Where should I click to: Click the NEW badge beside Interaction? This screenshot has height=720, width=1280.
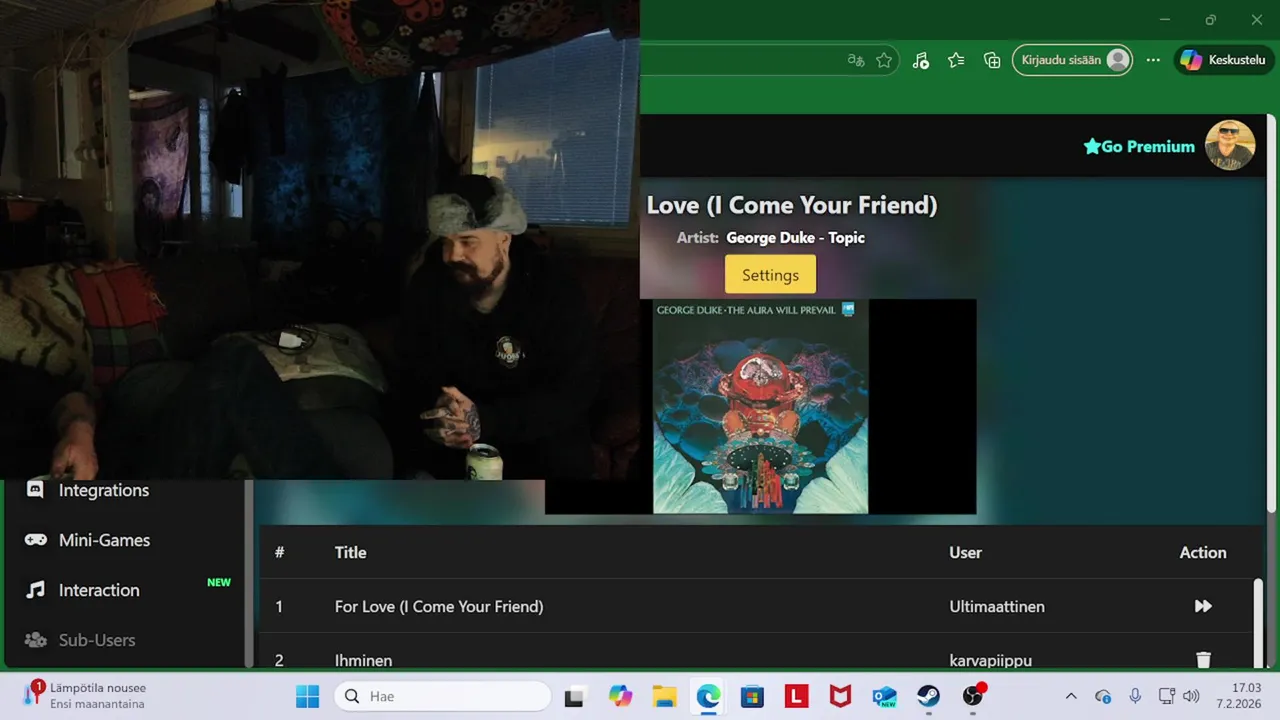pyautogui.click(x=219, y=582)
